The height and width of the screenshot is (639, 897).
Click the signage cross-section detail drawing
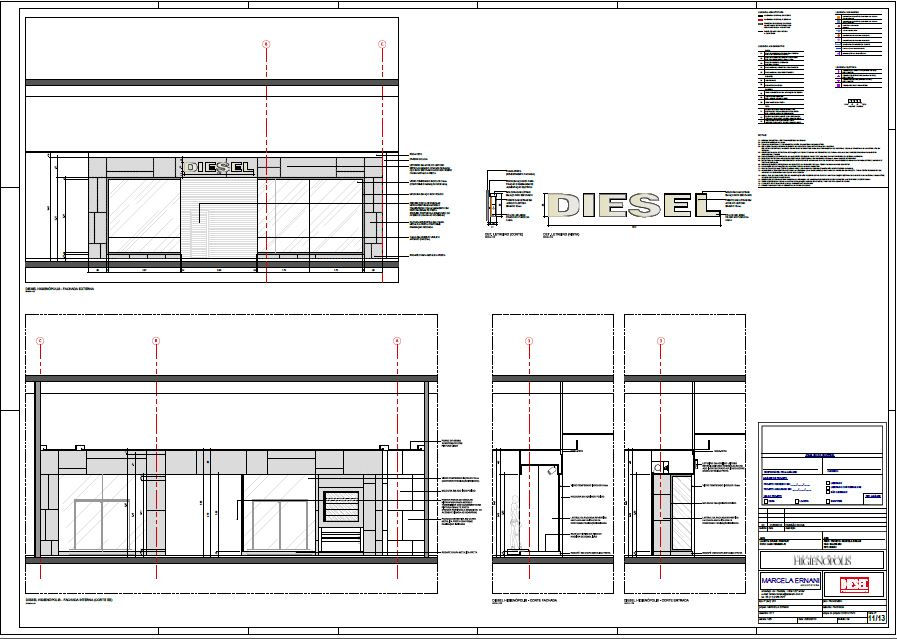494,204
